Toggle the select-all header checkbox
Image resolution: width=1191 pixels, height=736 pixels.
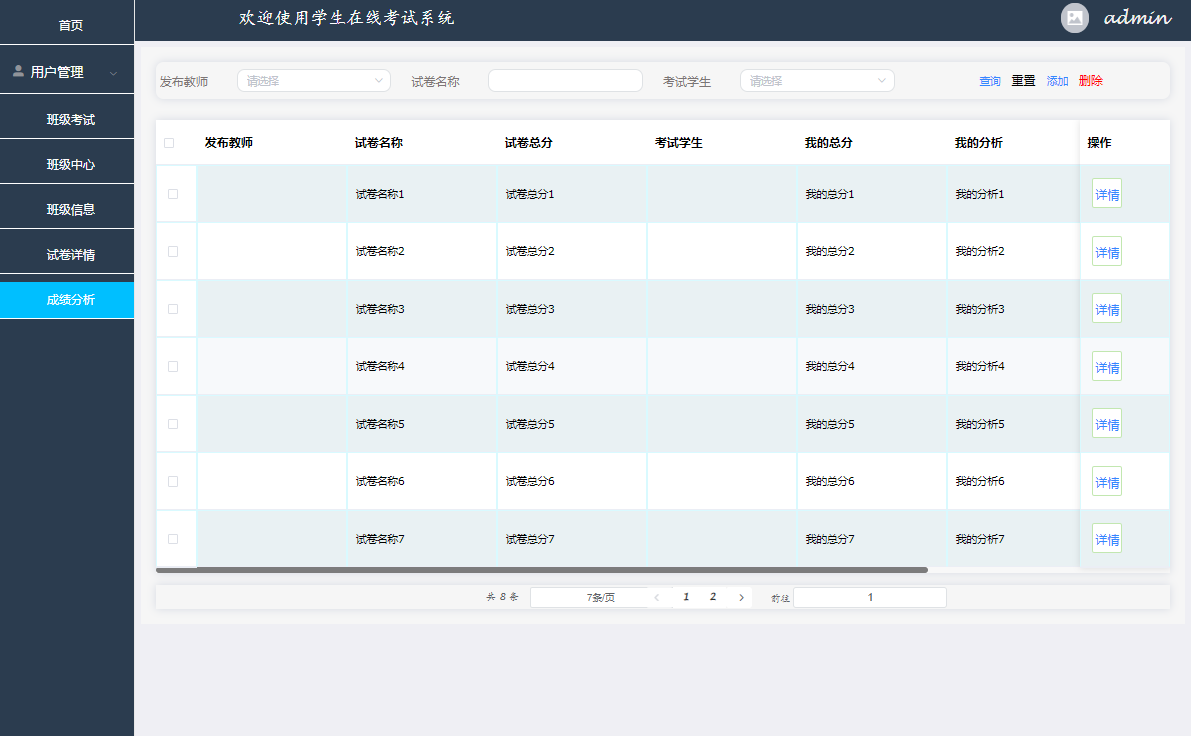169,143
